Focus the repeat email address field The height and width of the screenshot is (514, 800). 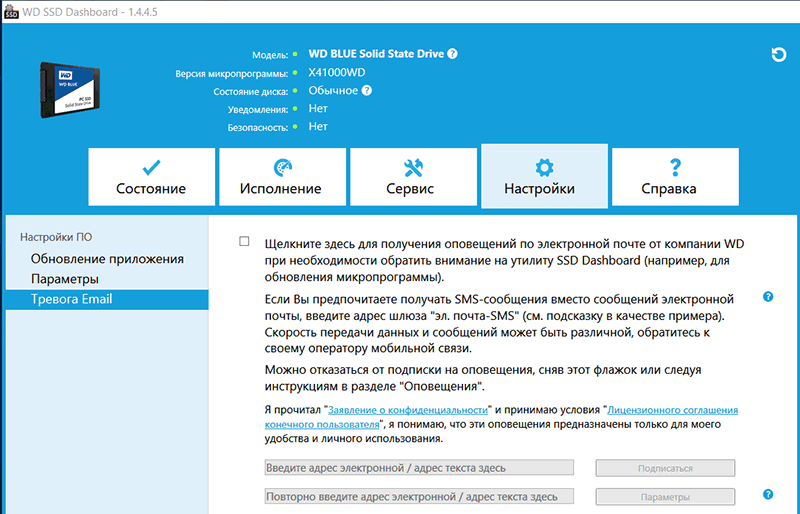pyautogui.click(x=419, y=496)
